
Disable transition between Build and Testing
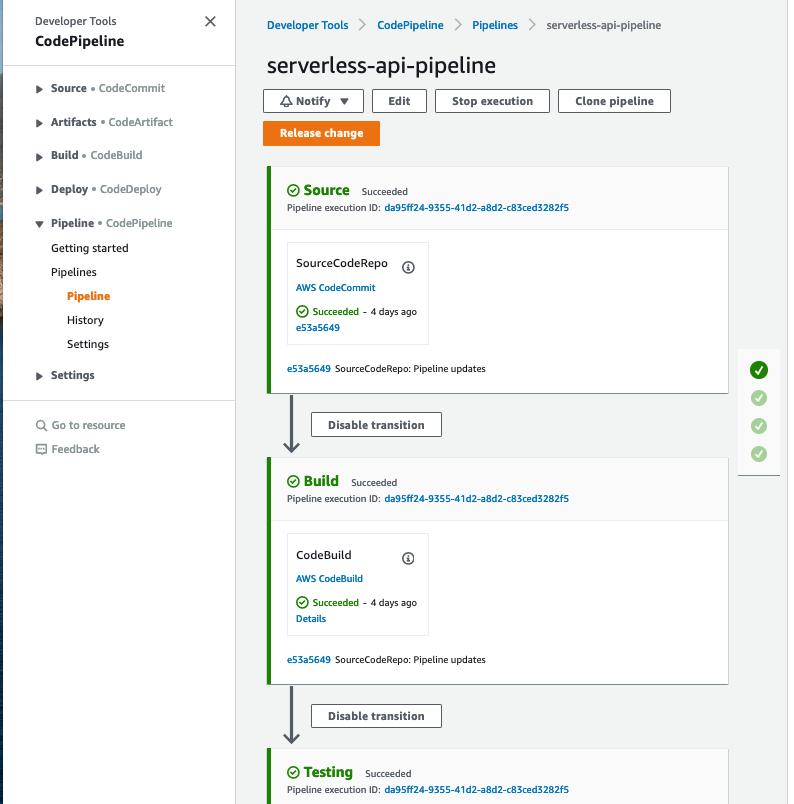376,716
